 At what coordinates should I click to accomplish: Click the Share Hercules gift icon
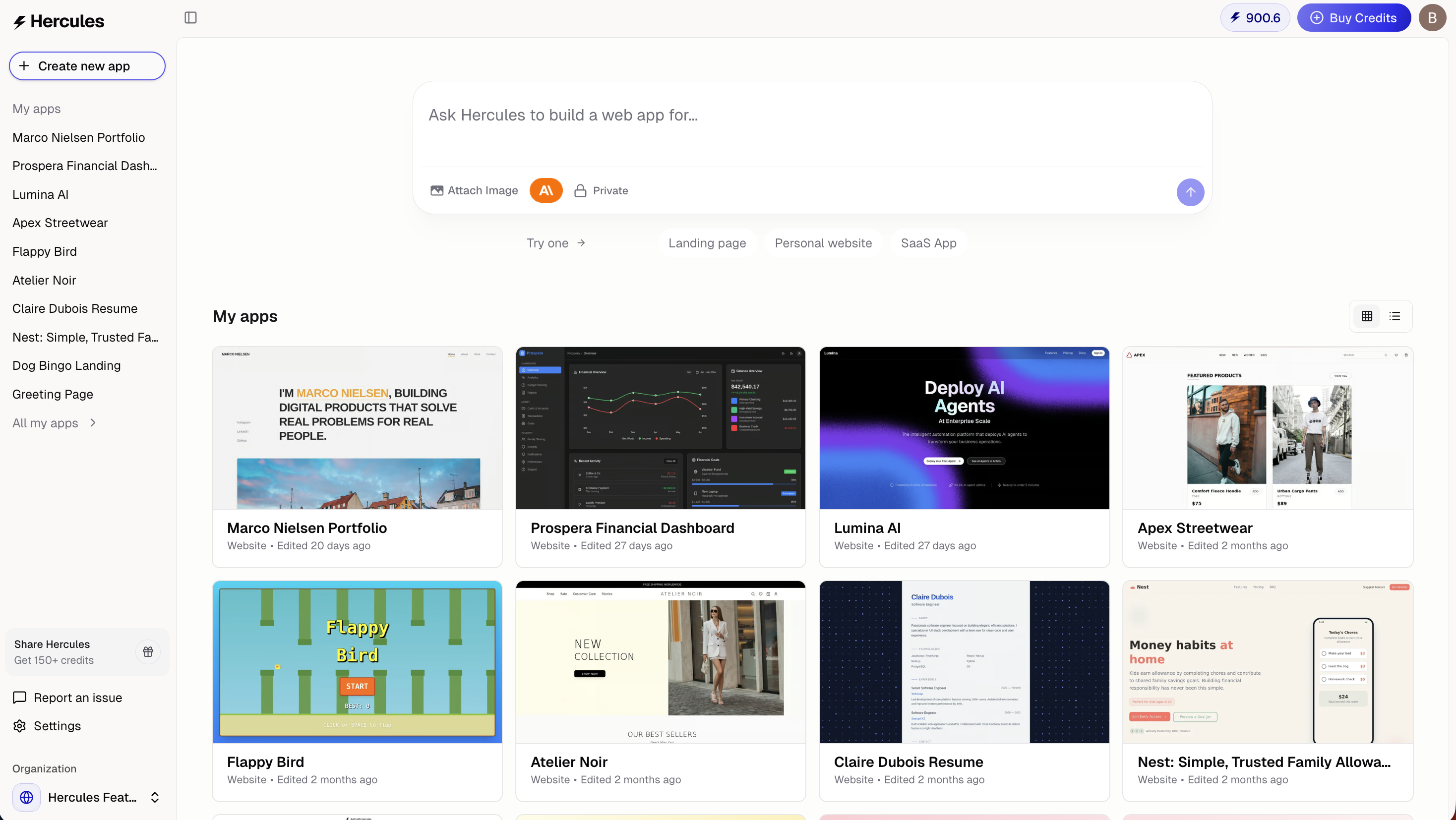pyautogui.click(x=148, y=651)
